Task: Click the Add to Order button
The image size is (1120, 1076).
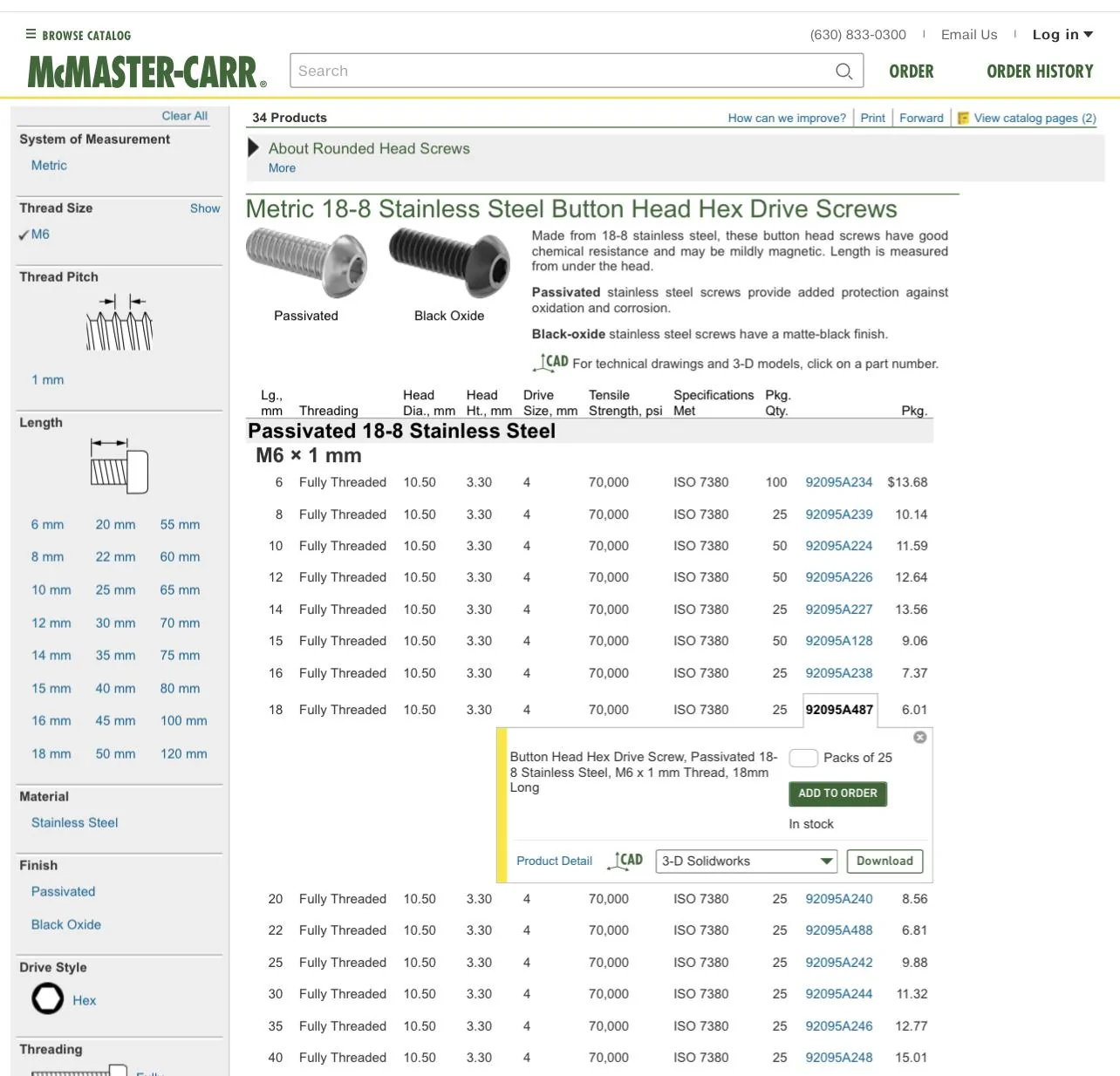Action: point(837,793)
